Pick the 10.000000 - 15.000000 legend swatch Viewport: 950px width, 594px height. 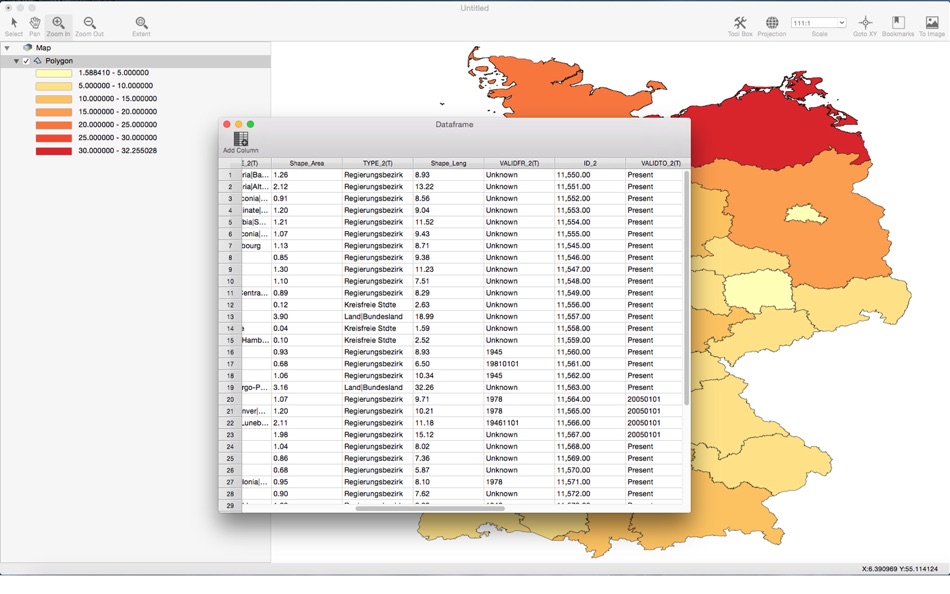[x=53, y=99]
